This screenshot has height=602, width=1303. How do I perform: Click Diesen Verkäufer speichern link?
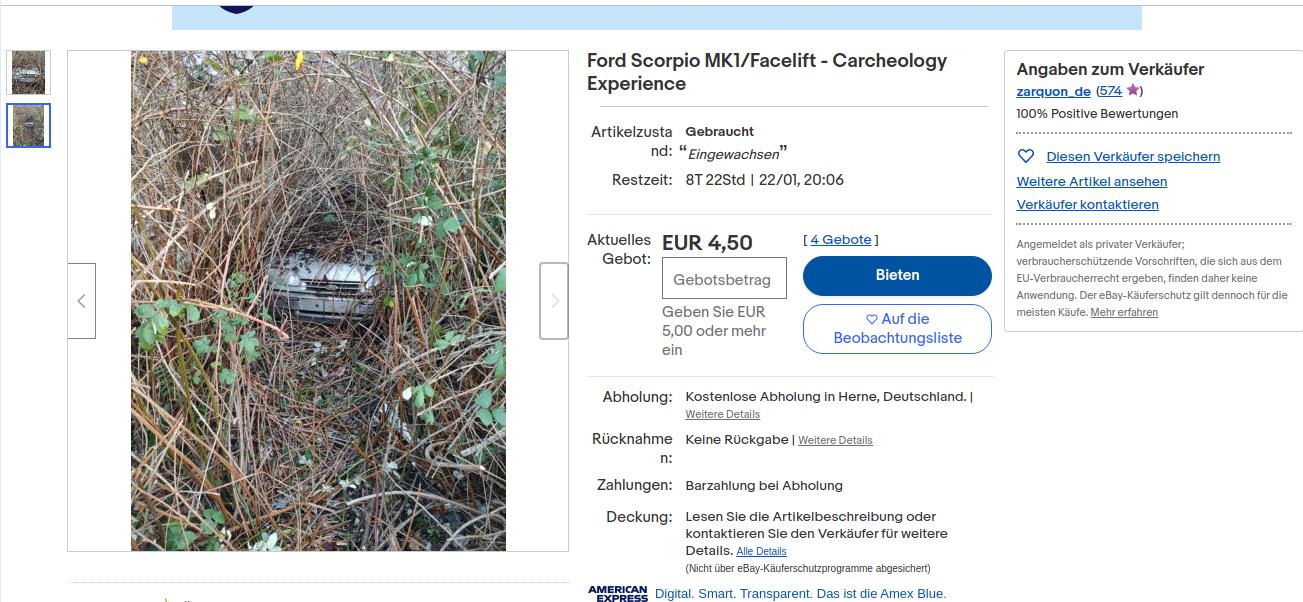tap(1133, 157)
